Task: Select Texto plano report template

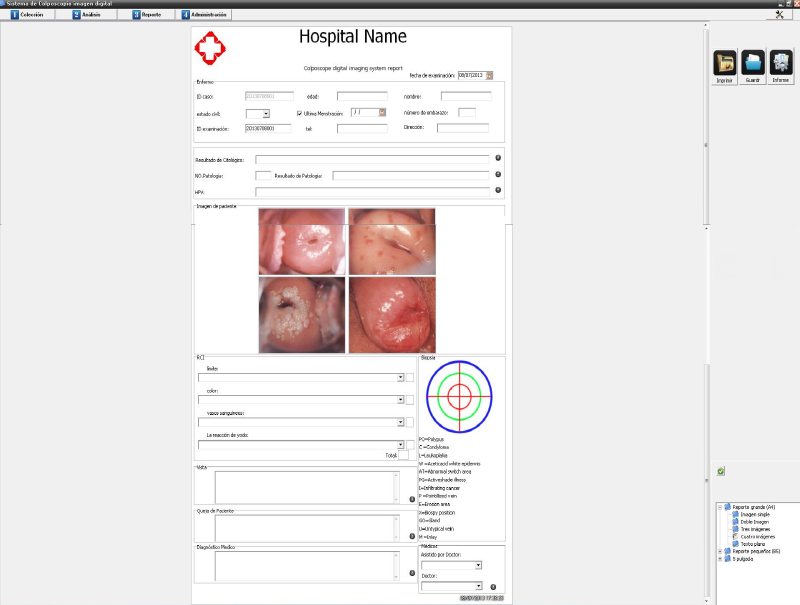Action: (x=755, y=543)
